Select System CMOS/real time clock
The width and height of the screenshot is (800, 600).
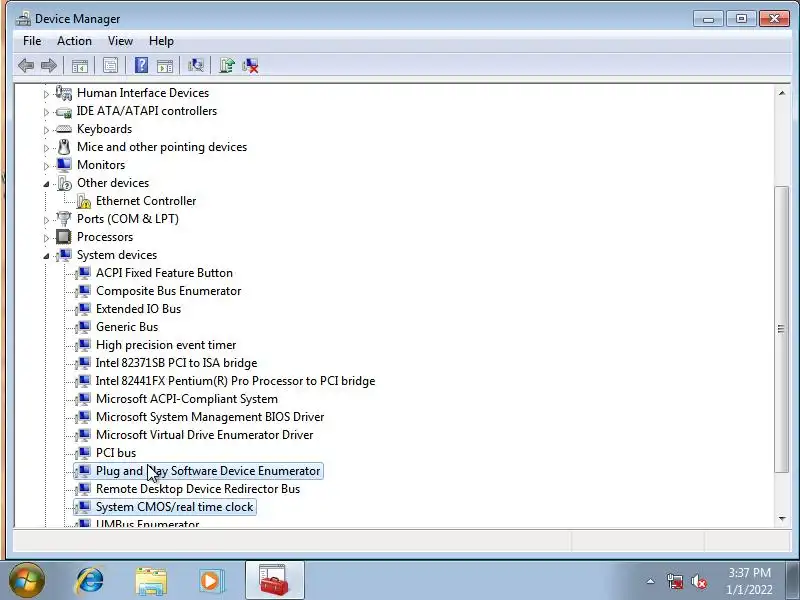point(174,507)
